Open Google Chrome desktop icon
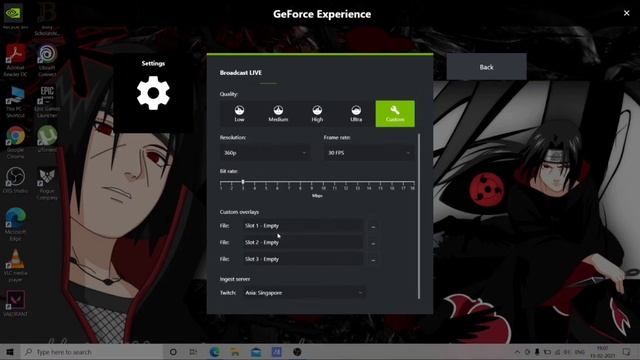The height and width of the screenshot is (360, 640). [16, 142]
